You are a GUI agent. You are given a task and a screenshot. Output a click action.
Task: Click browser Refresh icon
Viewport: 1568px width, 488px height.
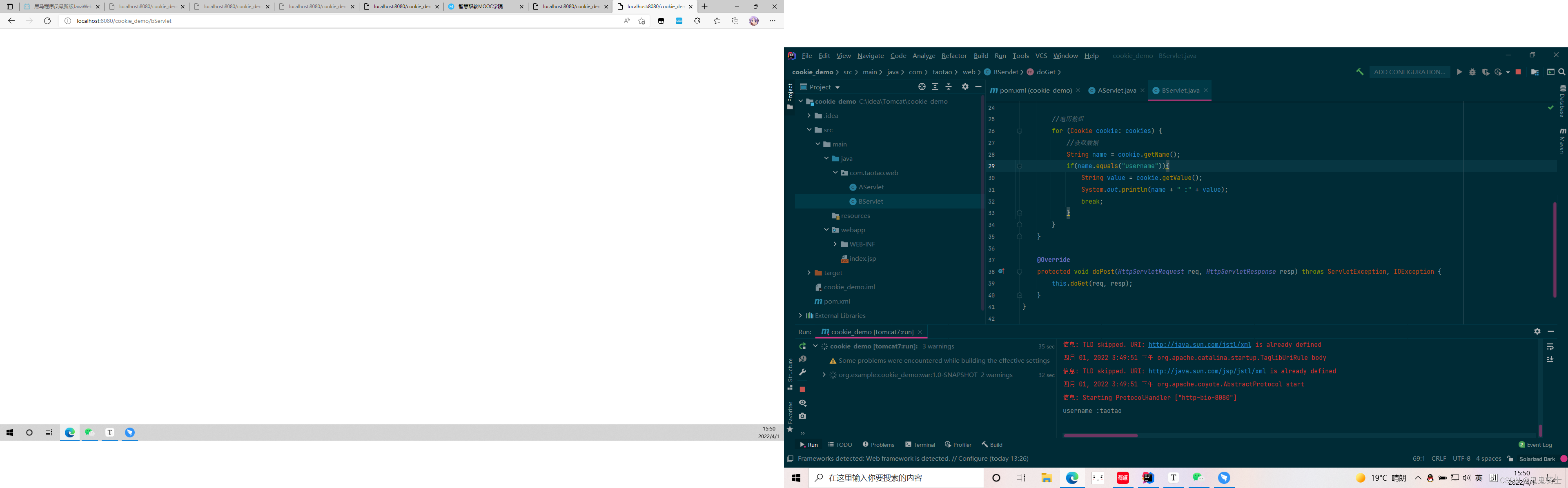47,21
